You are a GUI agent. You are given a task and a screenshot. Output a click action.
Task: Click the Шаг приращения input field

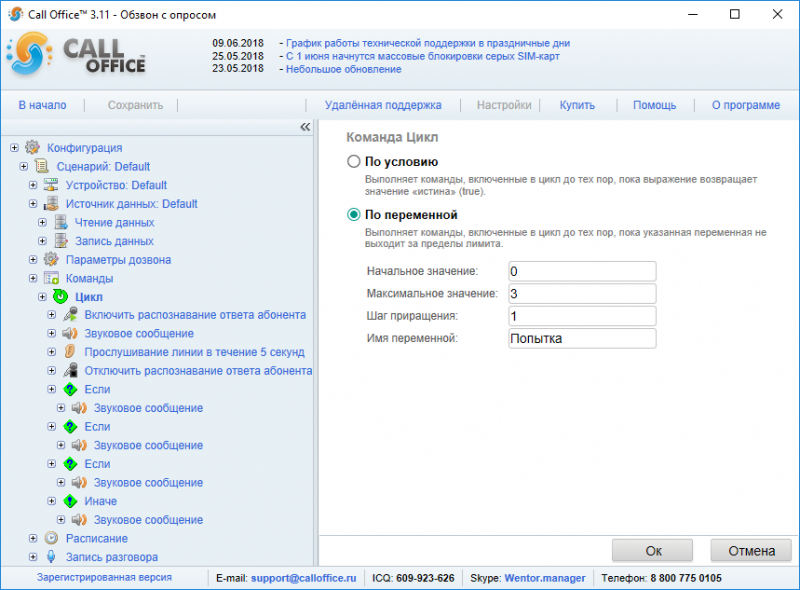[582, 316]
